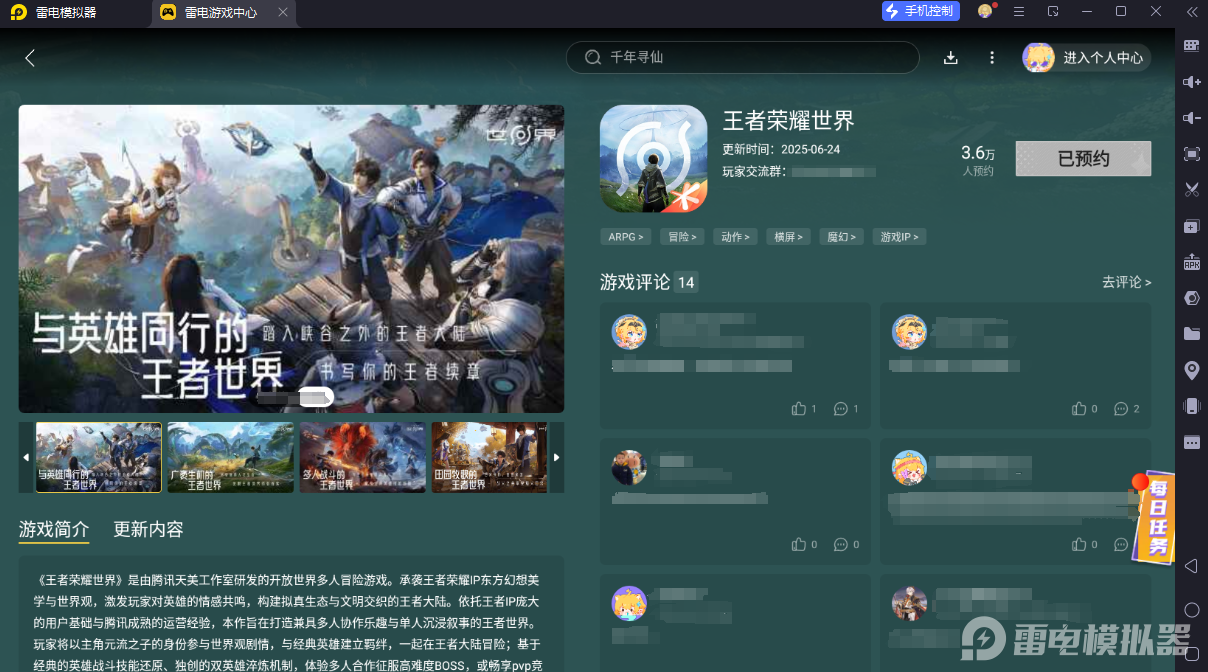
Task: Open the hexagon-shaped sidebar tool icon
Action: coord(1191,298)
